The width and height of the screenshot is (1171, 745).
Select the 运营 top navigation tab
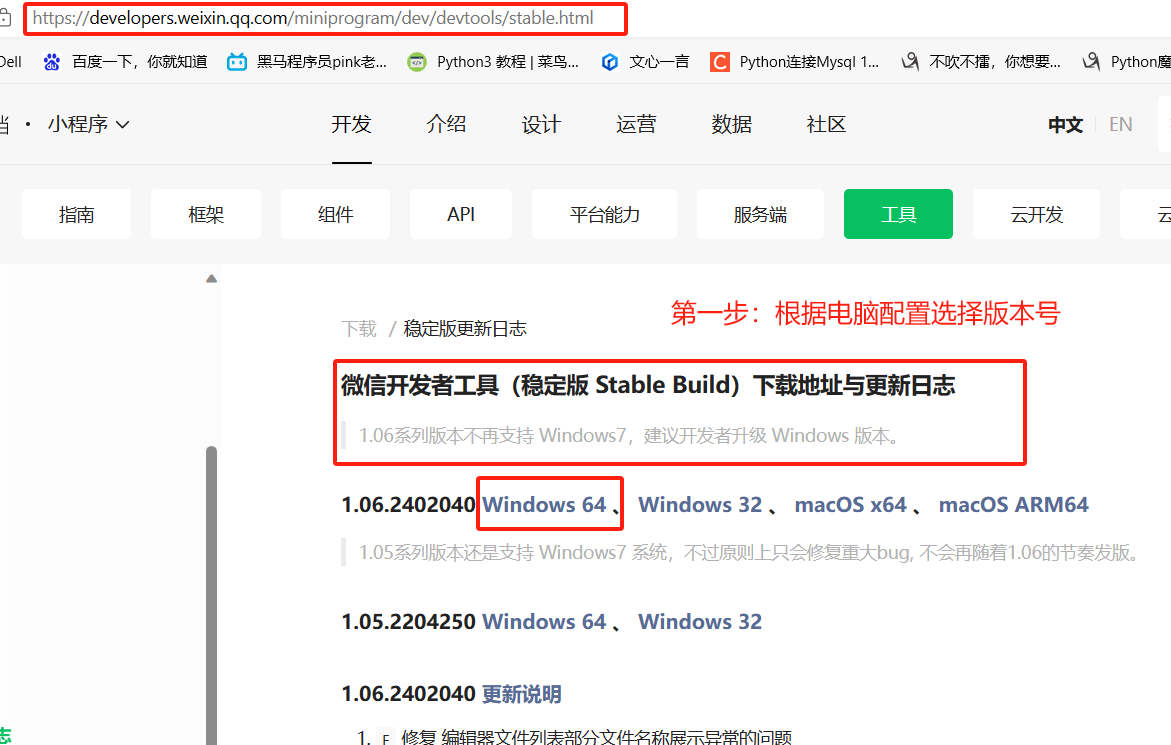[636, 124]
